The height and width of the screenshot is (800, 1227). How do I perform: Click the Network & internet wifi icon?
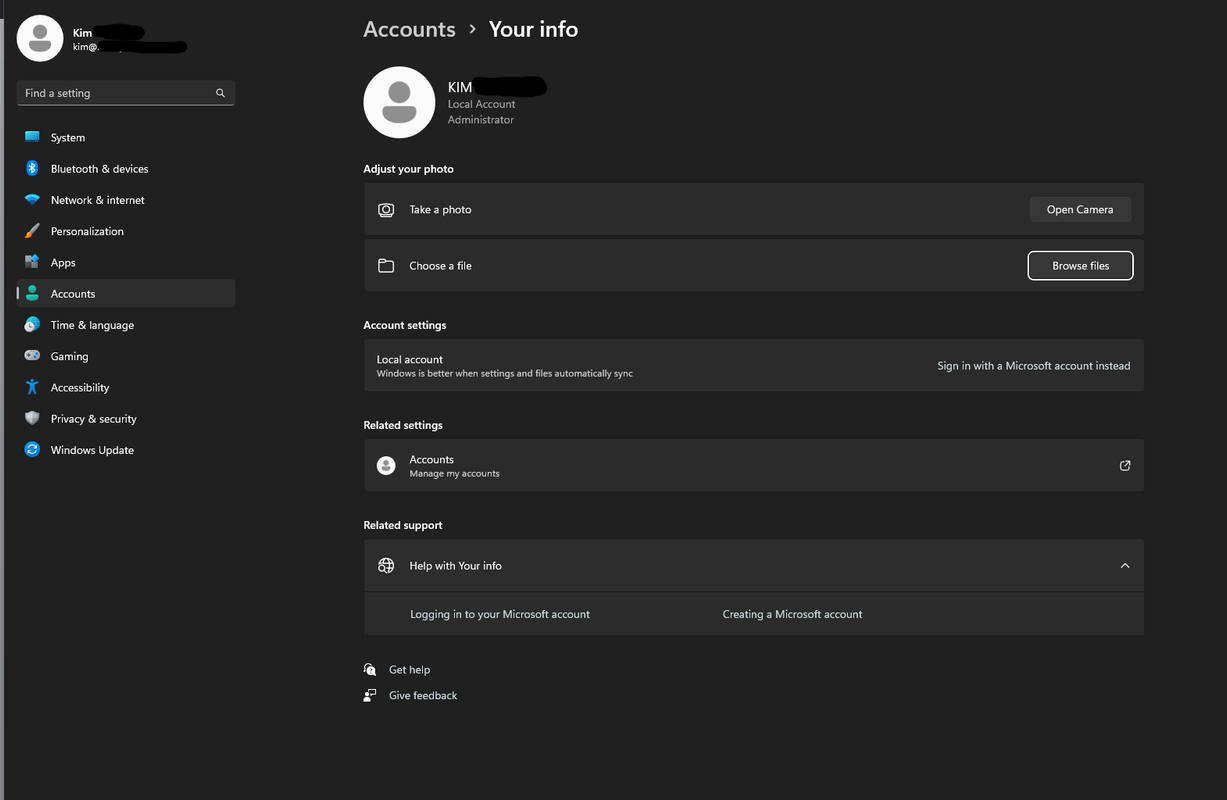[x=32, y=200]
